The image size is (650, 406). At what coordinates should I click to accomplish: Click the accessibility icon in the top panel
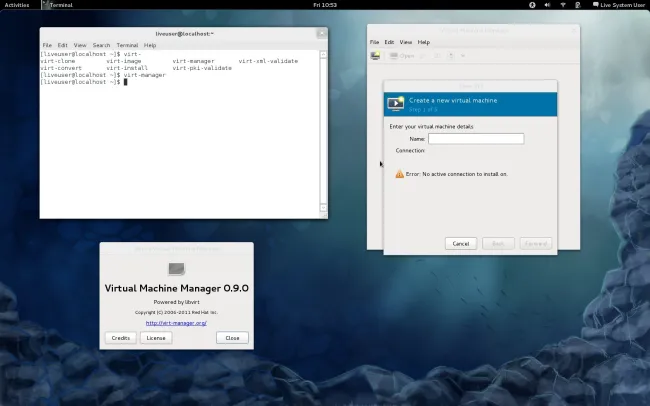click(532, 5)
